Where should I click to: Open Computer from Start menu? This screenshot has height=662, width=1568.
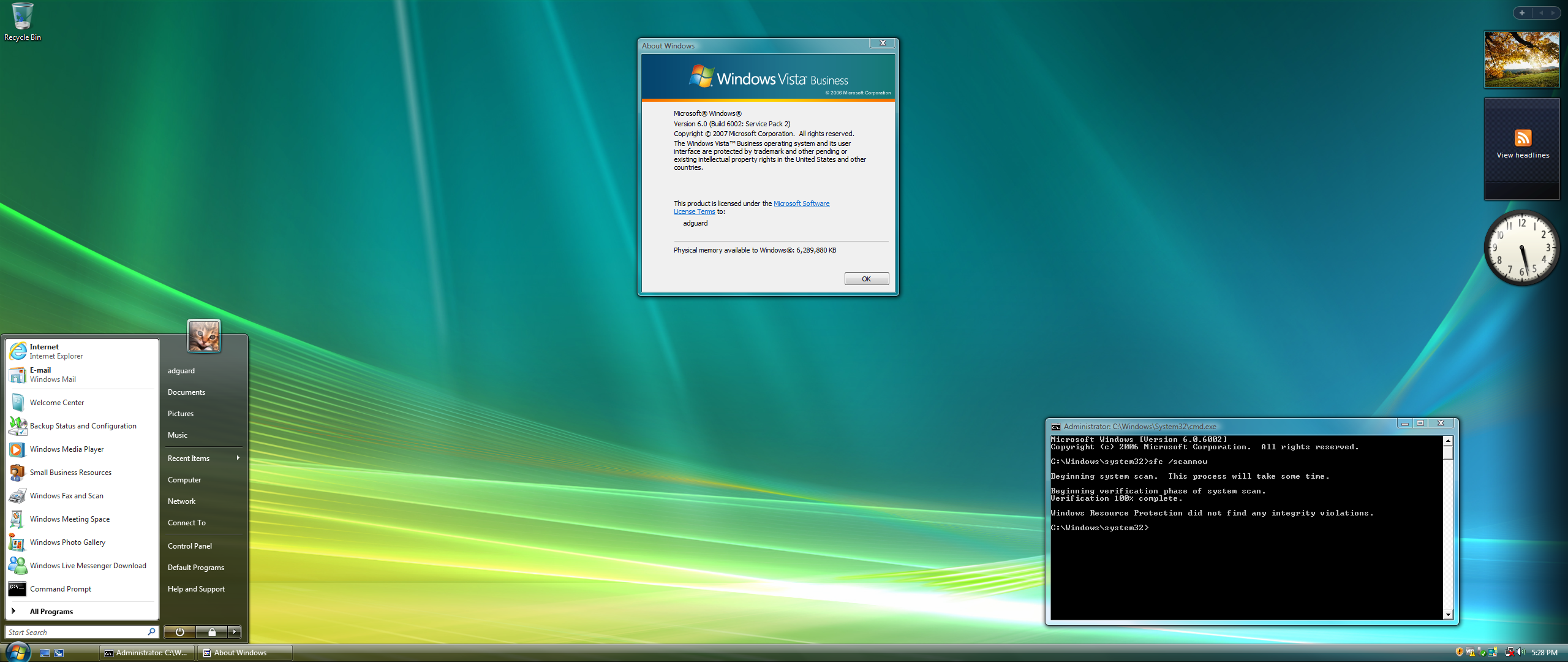(203, 480)
